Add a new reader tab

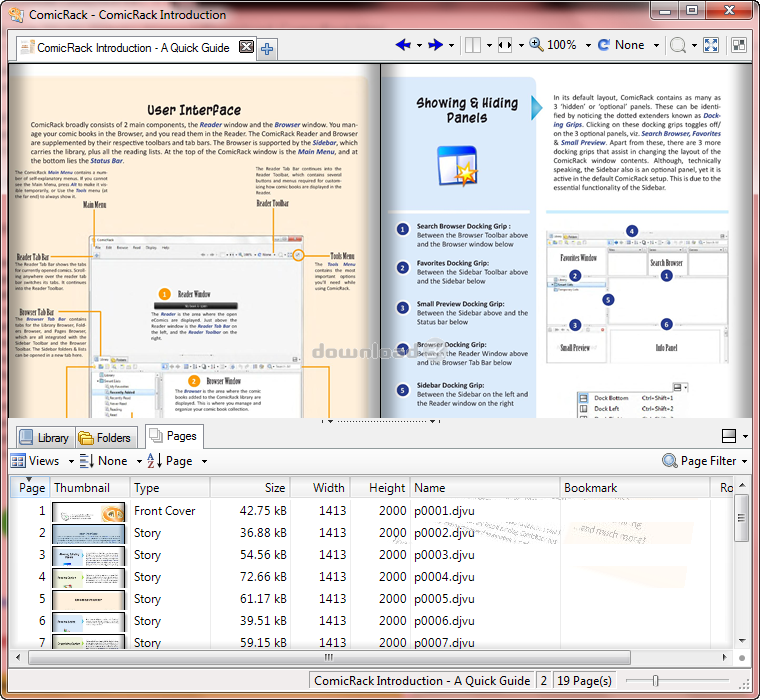[267, 49]
